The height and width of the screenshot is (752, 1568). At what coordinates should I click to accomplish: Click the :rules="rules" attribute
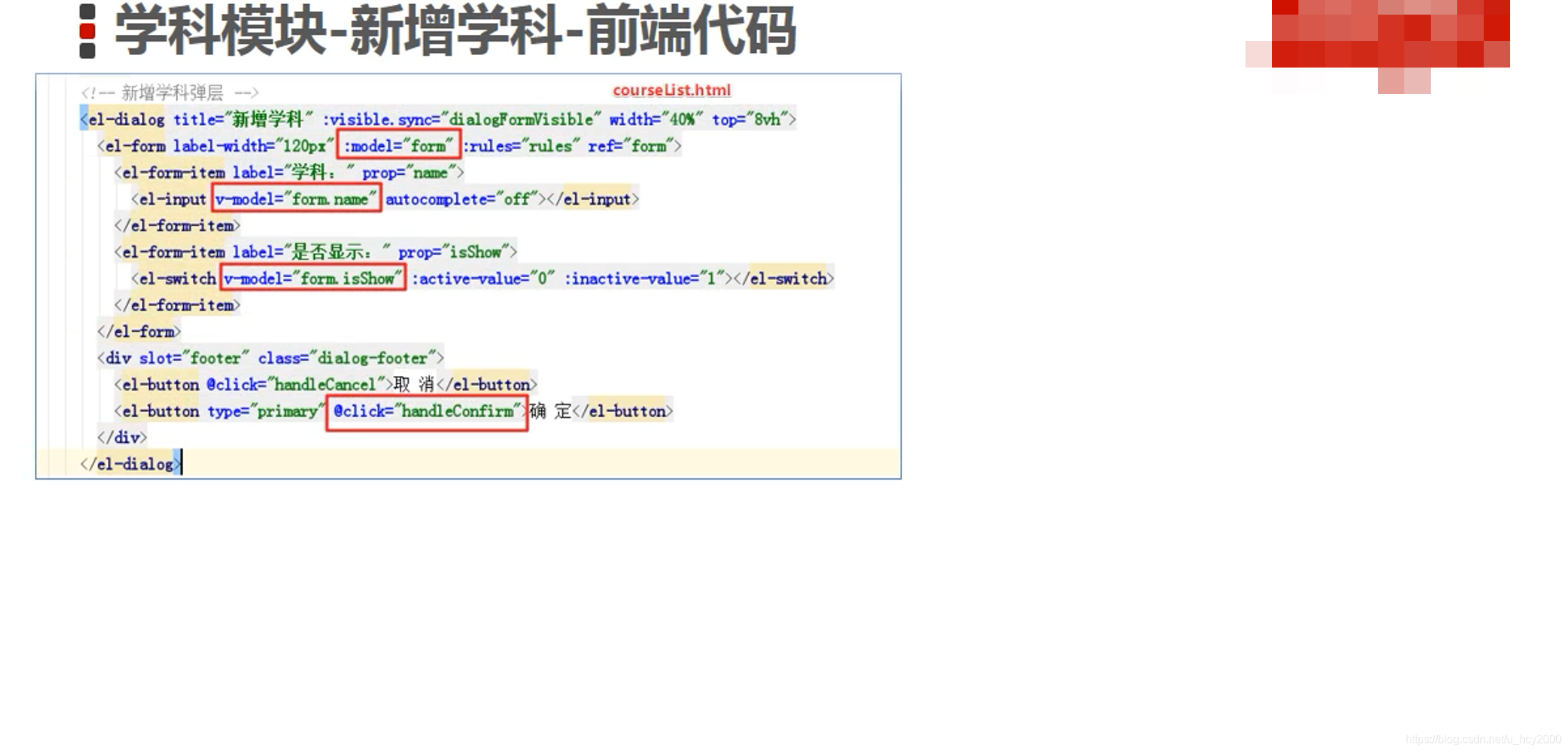coord(520,146)
